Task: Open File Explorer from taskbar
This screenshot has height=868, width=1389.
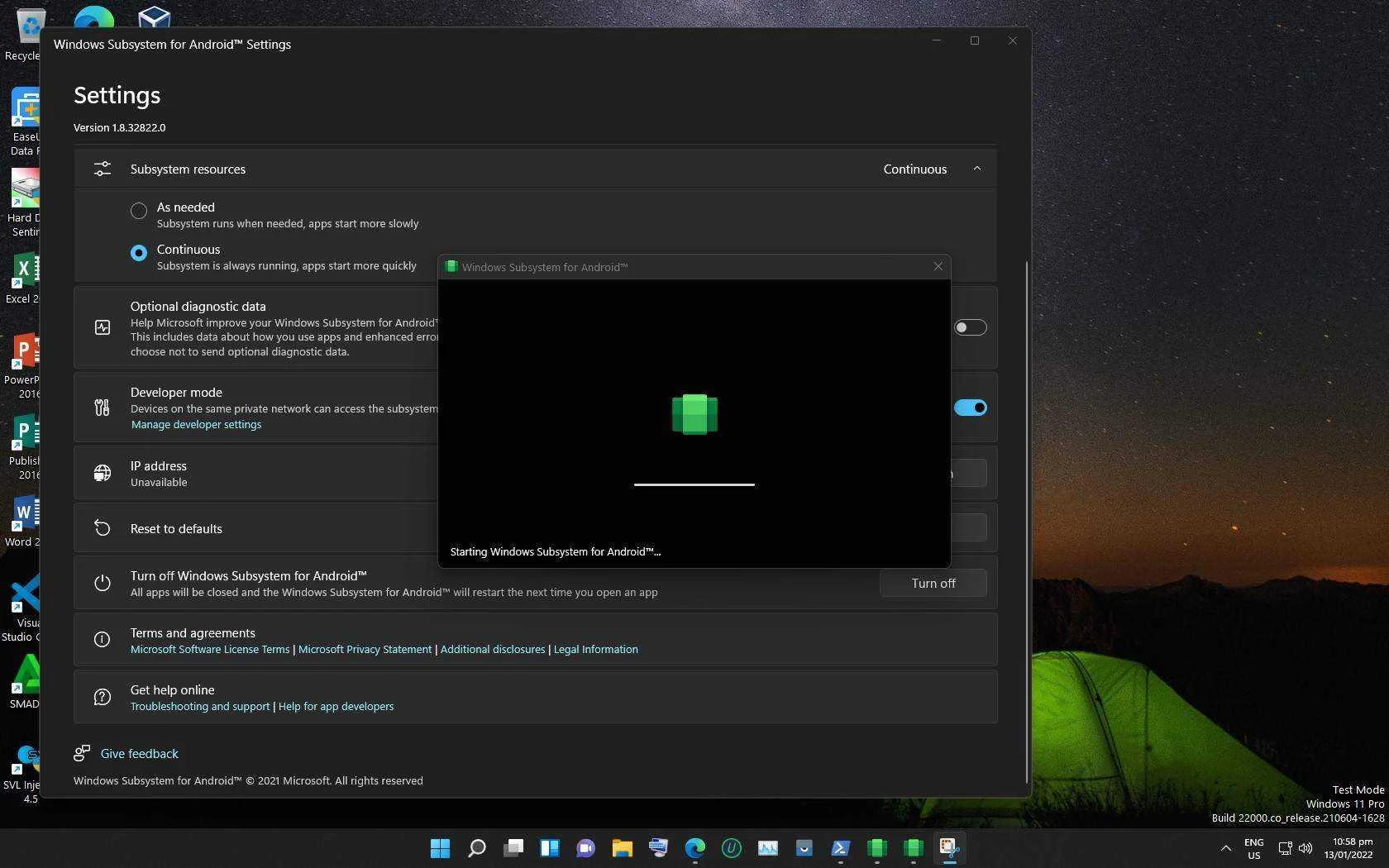Action: tap(623, 848)
